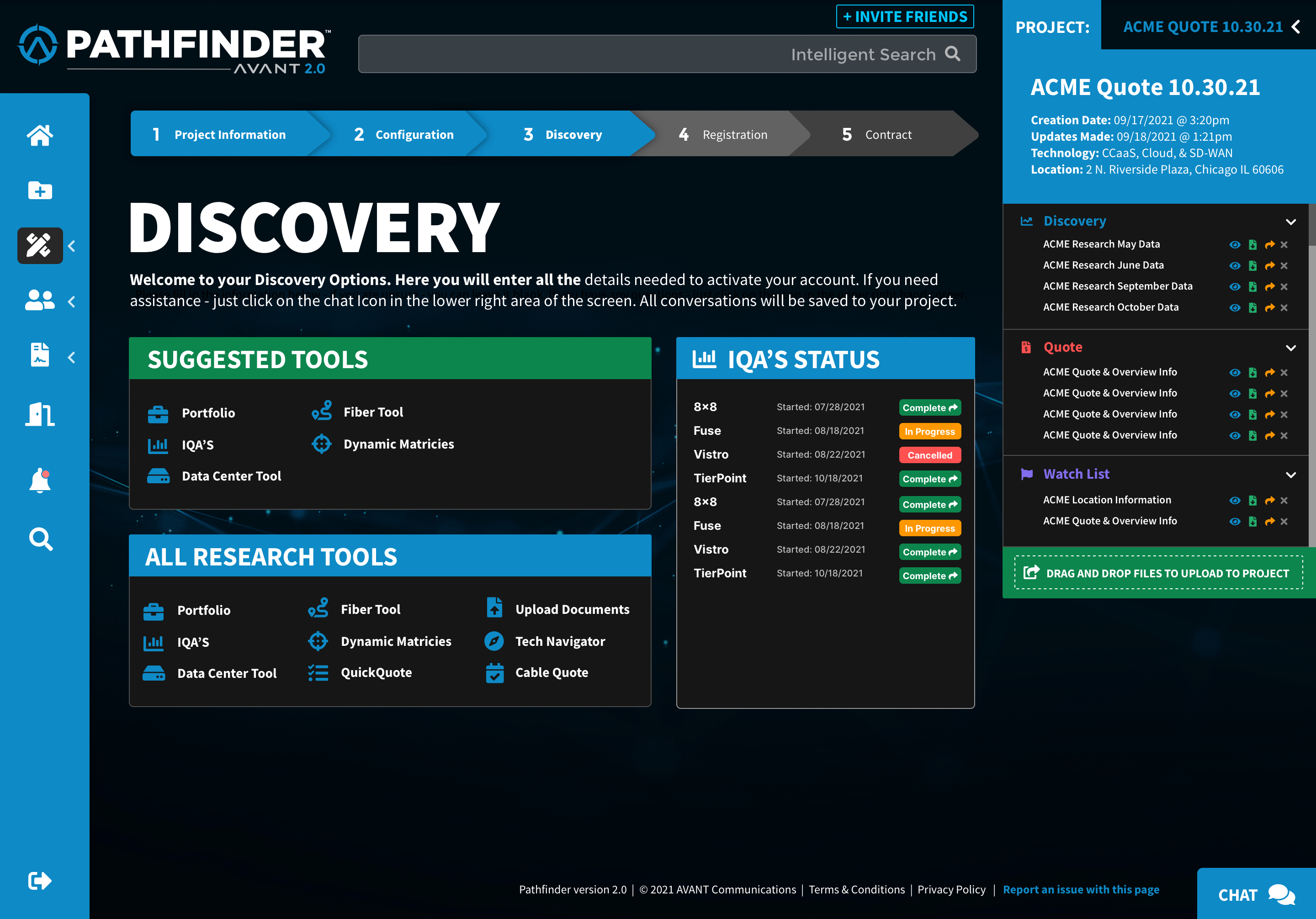This screenshot has height=919, width=1316.
Task: Open the Chat button
Action: 1257,894
